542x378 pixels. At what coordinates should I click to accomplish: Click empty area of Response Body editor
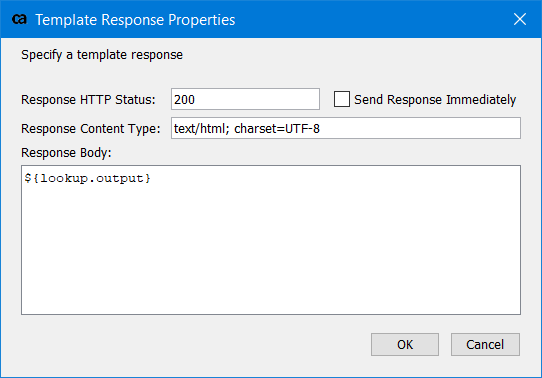pyautogui.click(x=271, y=249)
